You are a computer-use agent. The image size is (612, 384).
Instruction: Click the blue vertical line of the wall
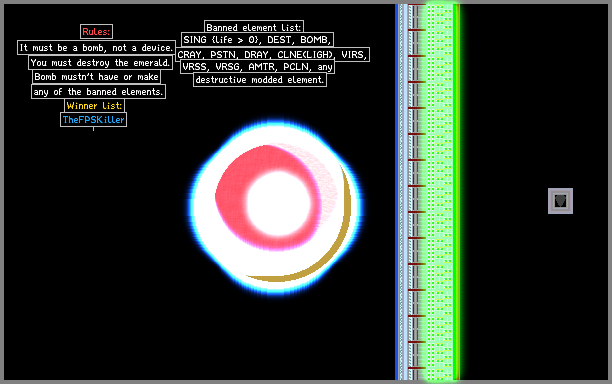pos(397,192)
